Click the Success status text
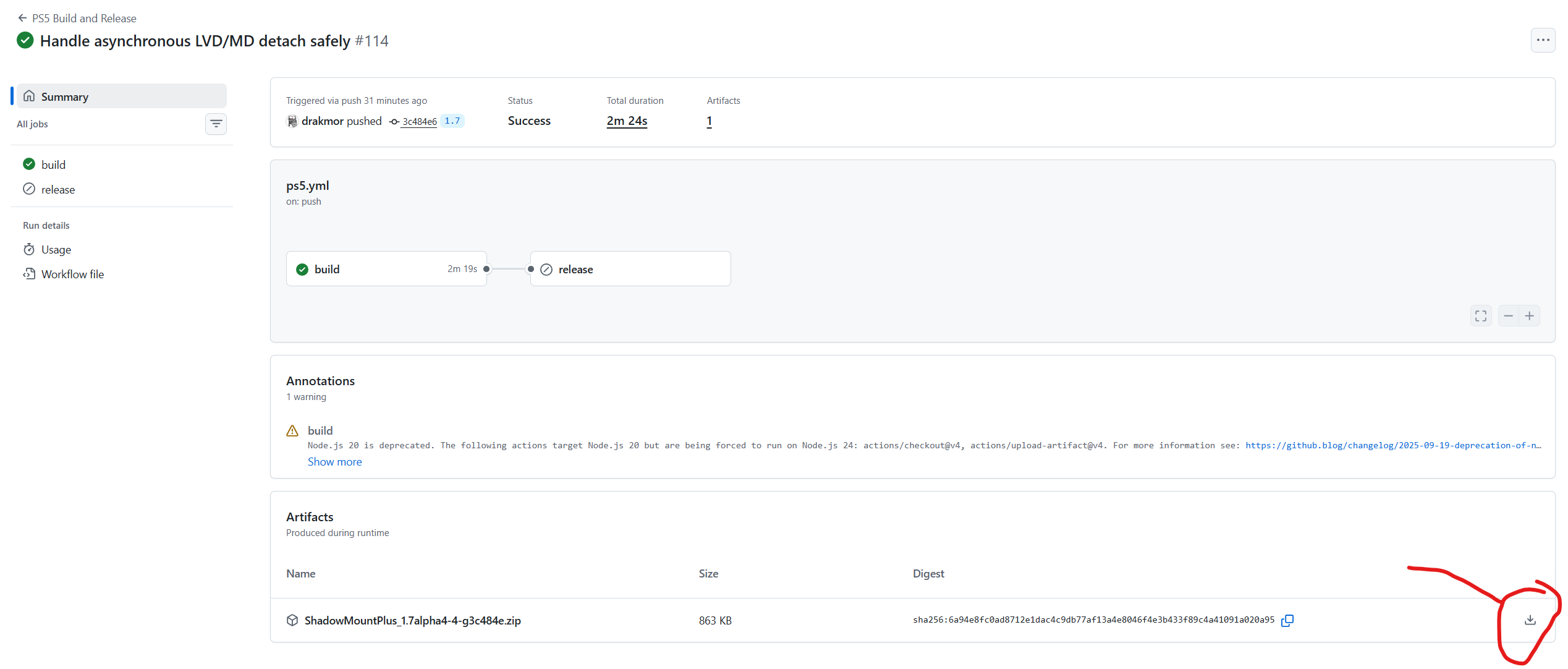The height and width of the screenshot is (669, 1568). pos(529,121)
